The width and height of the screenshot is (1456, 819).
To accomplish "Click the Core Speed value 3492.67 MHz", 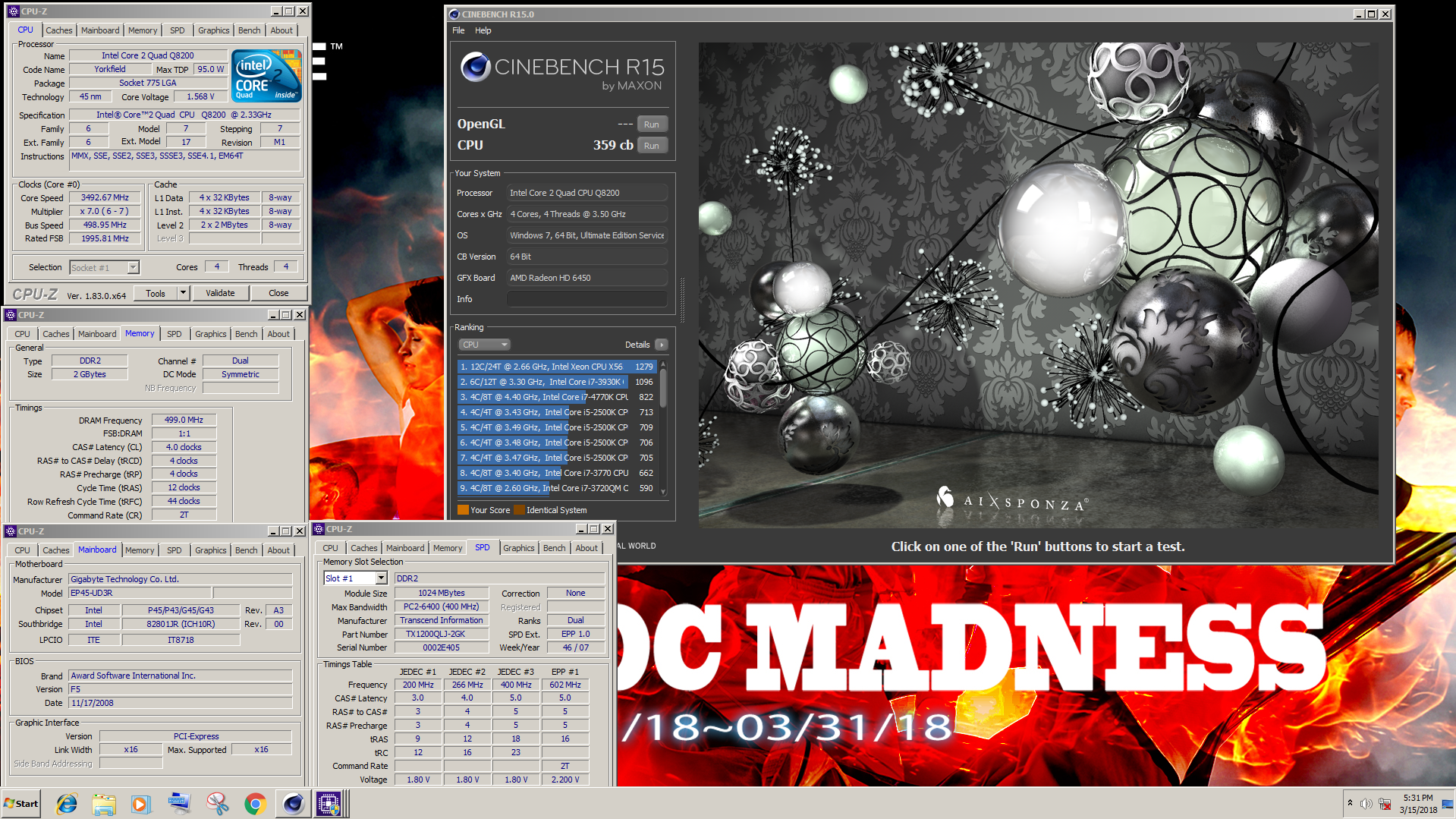I will tap(105, 197).
